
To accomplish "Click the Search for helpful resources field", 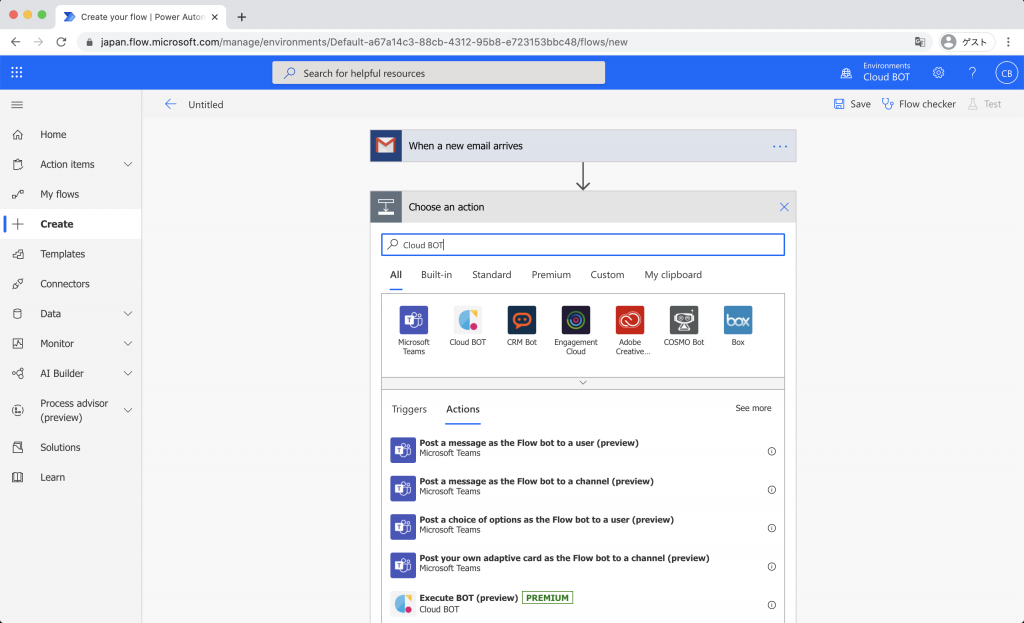I will [438, 72].
